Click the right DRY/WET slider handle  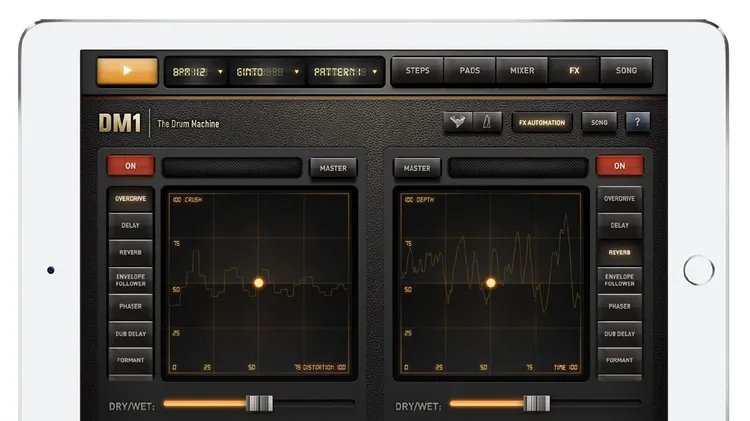coord(537,404)
